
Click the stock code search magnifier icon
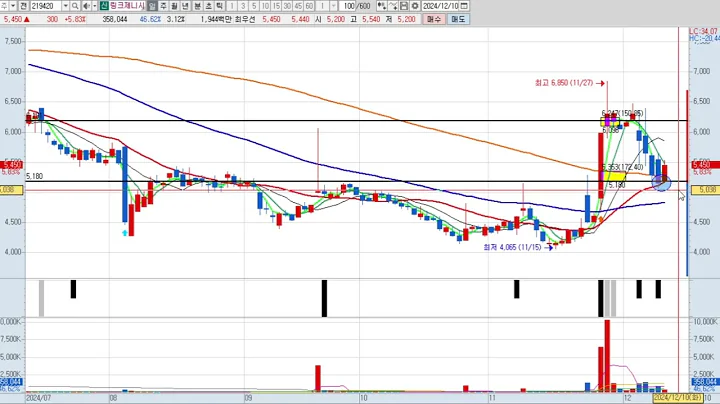point(75,6)
